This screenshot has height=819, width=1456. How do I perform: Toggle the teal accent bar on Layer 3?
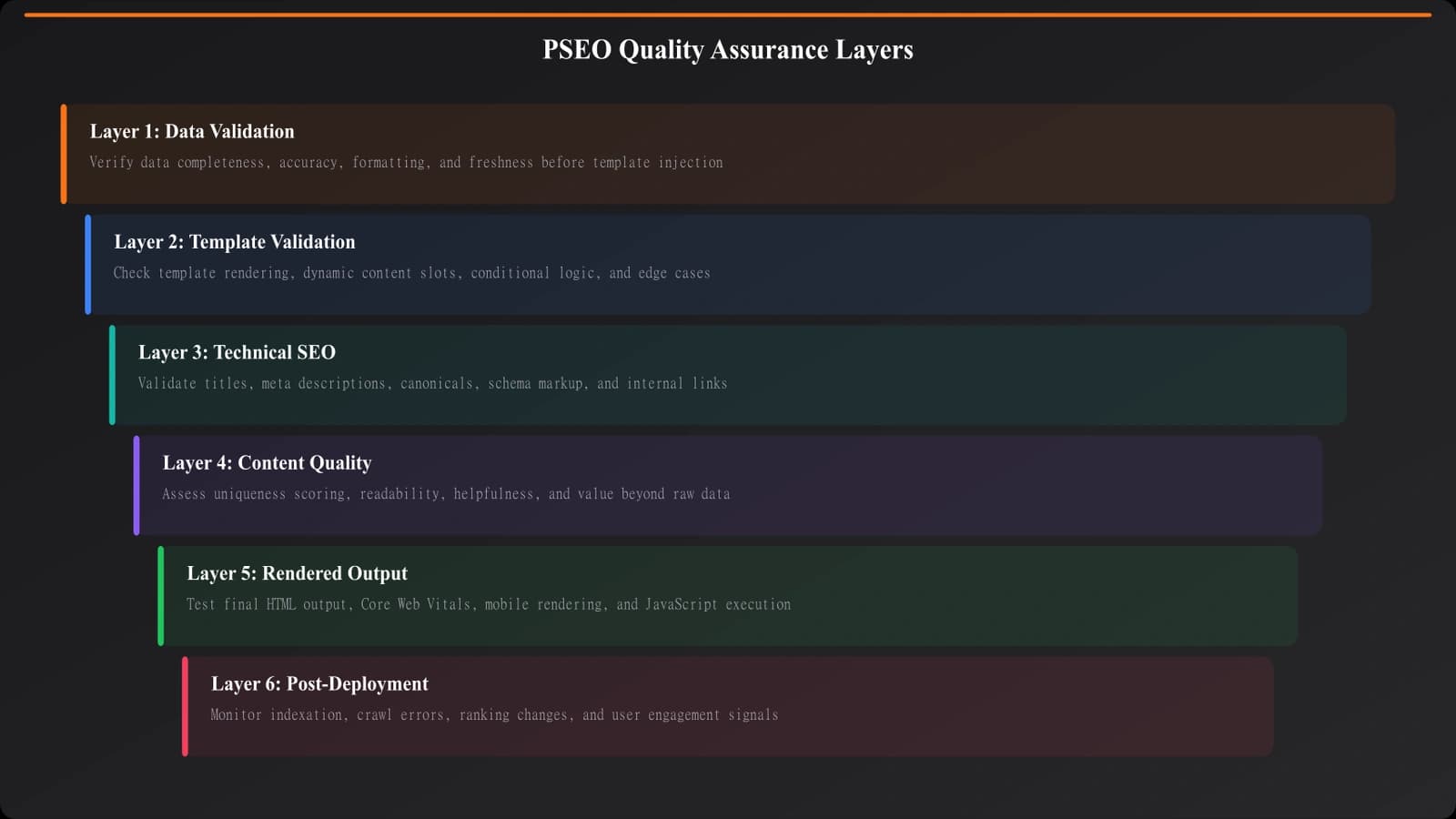point(111,374)
